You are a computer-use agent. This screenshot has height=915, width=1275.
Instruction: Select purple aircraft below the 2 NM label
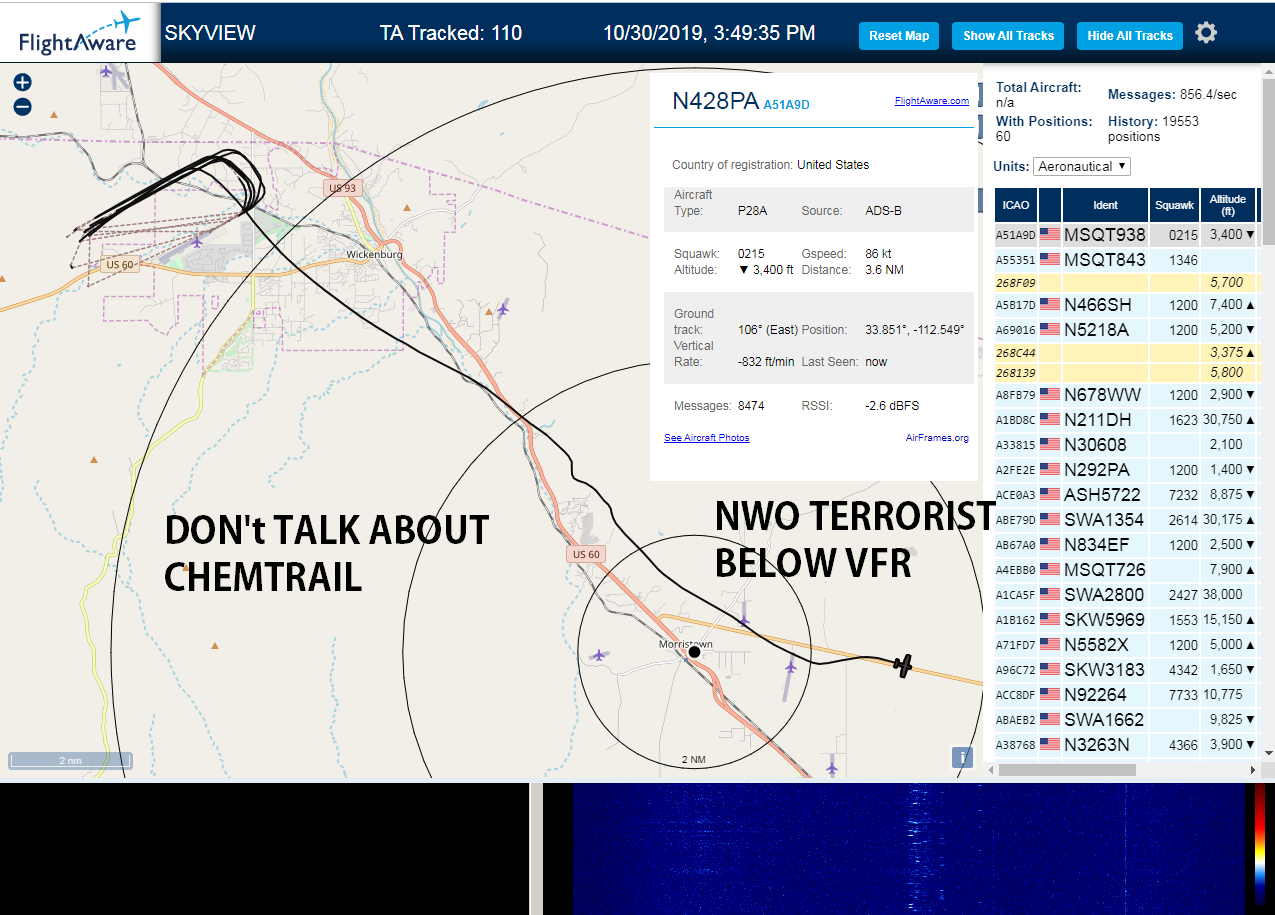click(x=831, y=767)
